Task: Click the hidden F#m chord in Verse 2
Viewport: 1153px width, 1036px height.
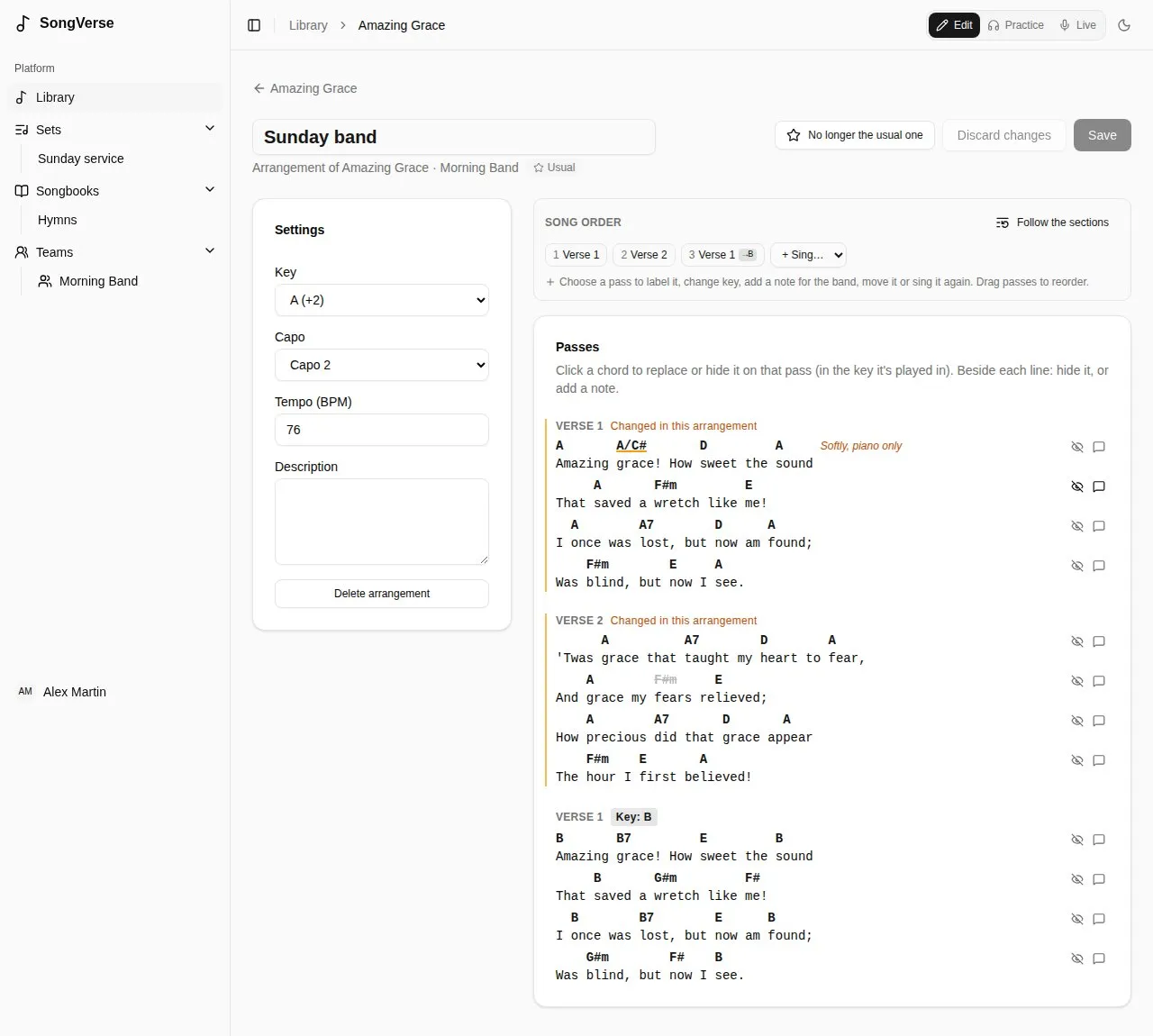Action: (666, 679)
